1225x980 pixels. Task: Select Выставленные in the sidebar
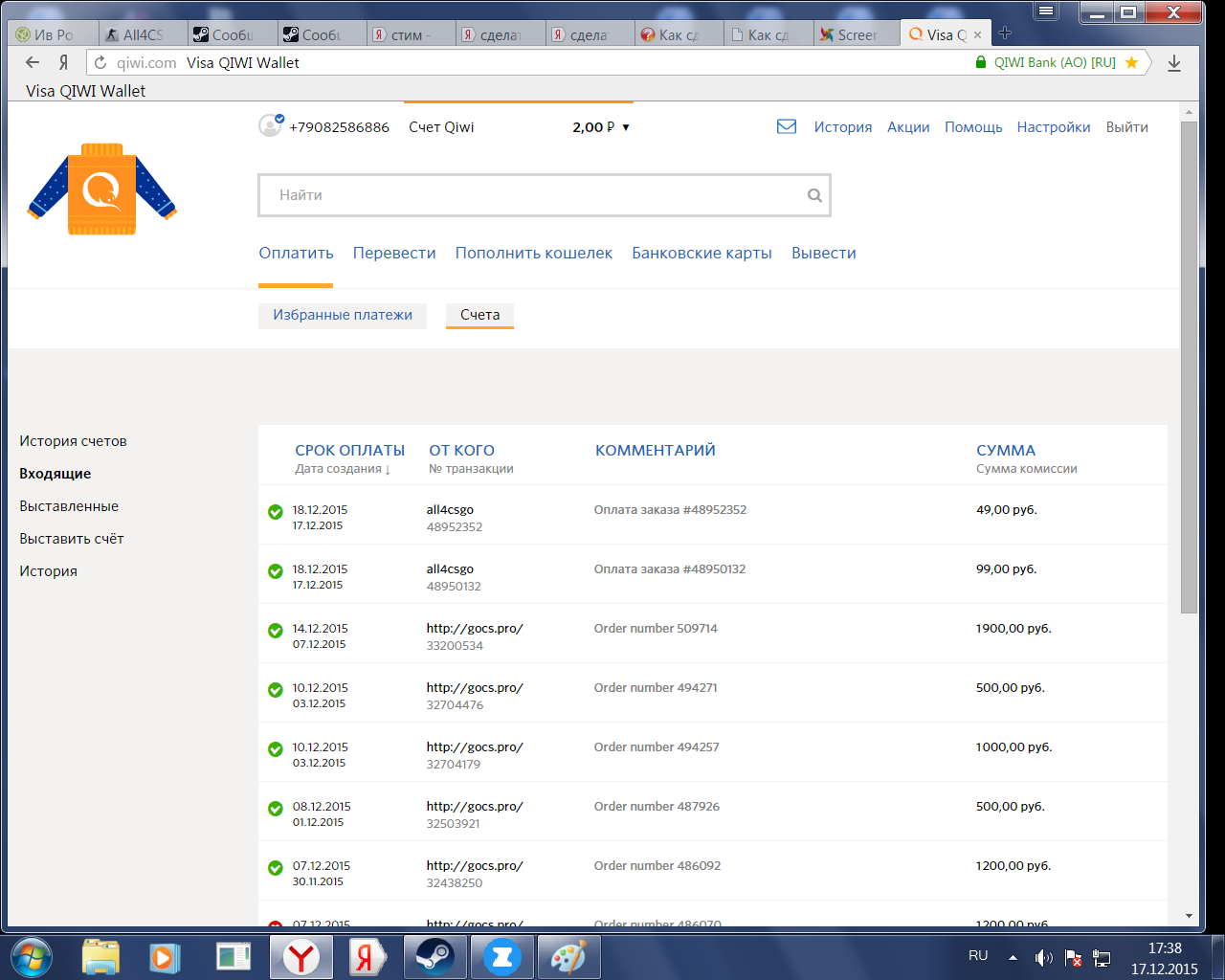point(69,506)
